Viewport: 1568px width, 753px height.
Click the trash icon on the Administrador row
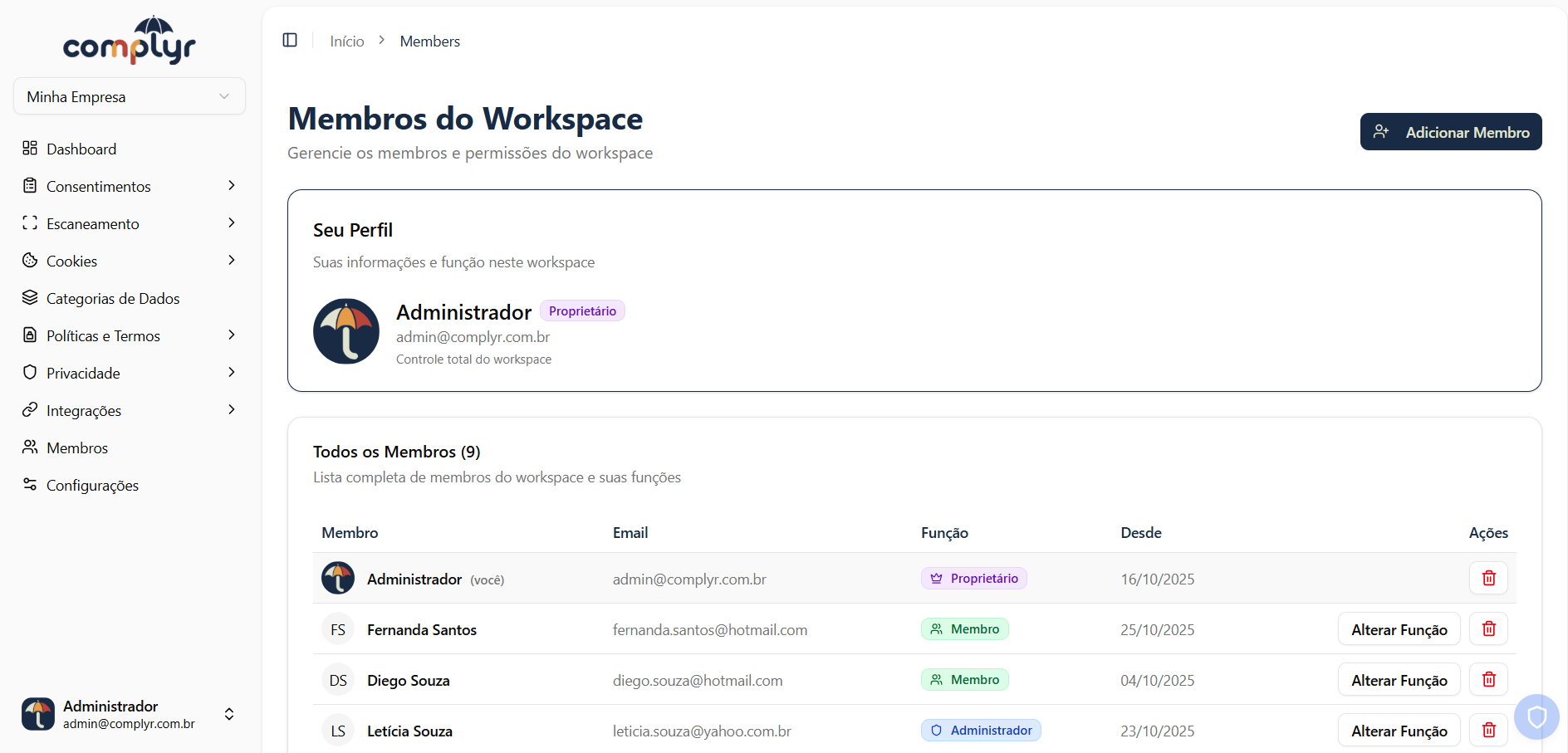click(1488, 578)
